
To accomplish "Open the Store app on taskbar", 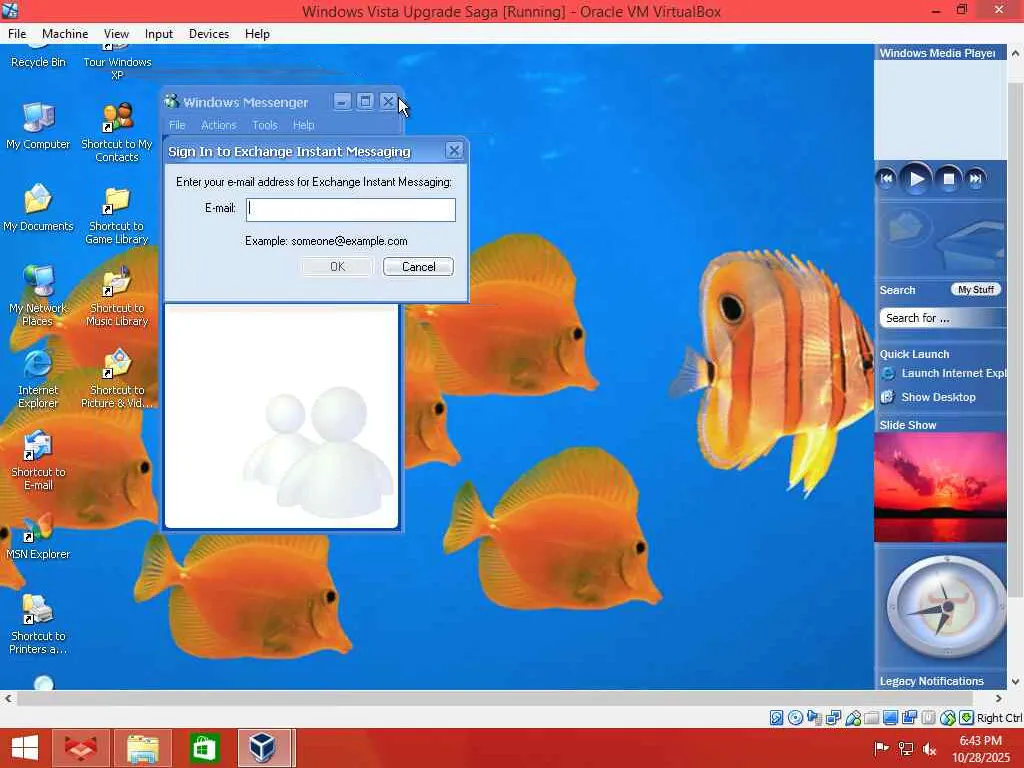I will coord(204,748).
